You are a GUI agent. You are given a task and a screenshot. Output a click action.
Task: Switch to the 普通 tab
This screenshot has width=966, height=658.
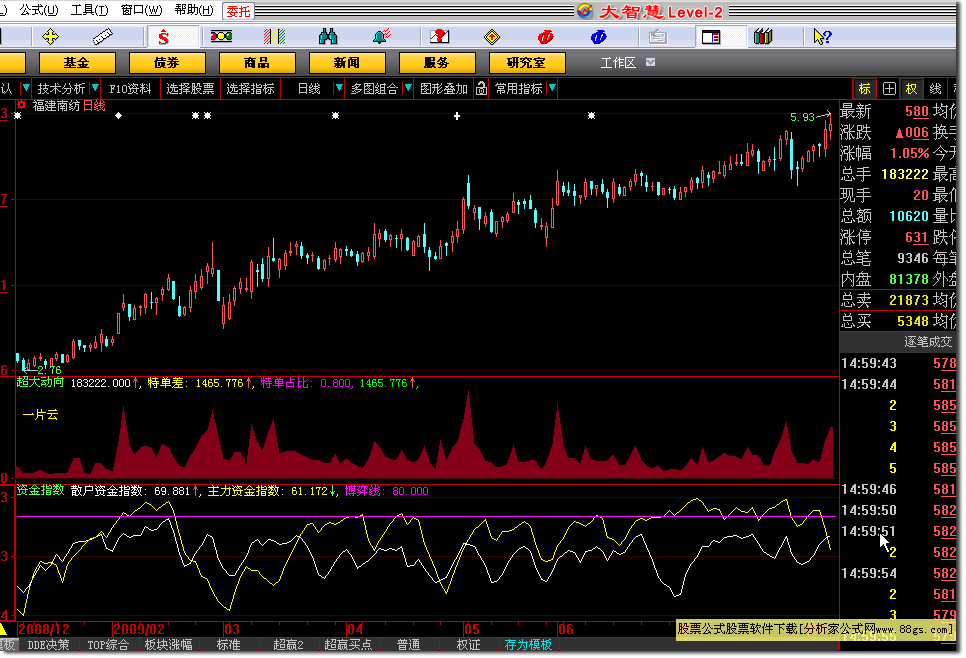[408, 645]
